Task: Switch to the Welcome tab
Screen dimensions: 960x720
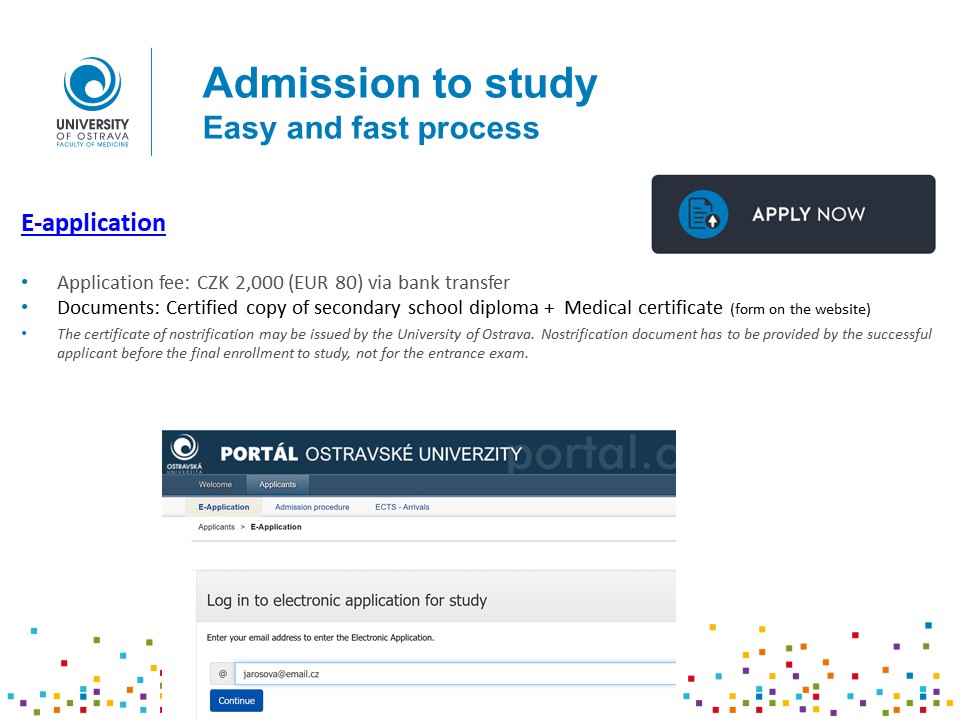Action: tap(215, 485)
